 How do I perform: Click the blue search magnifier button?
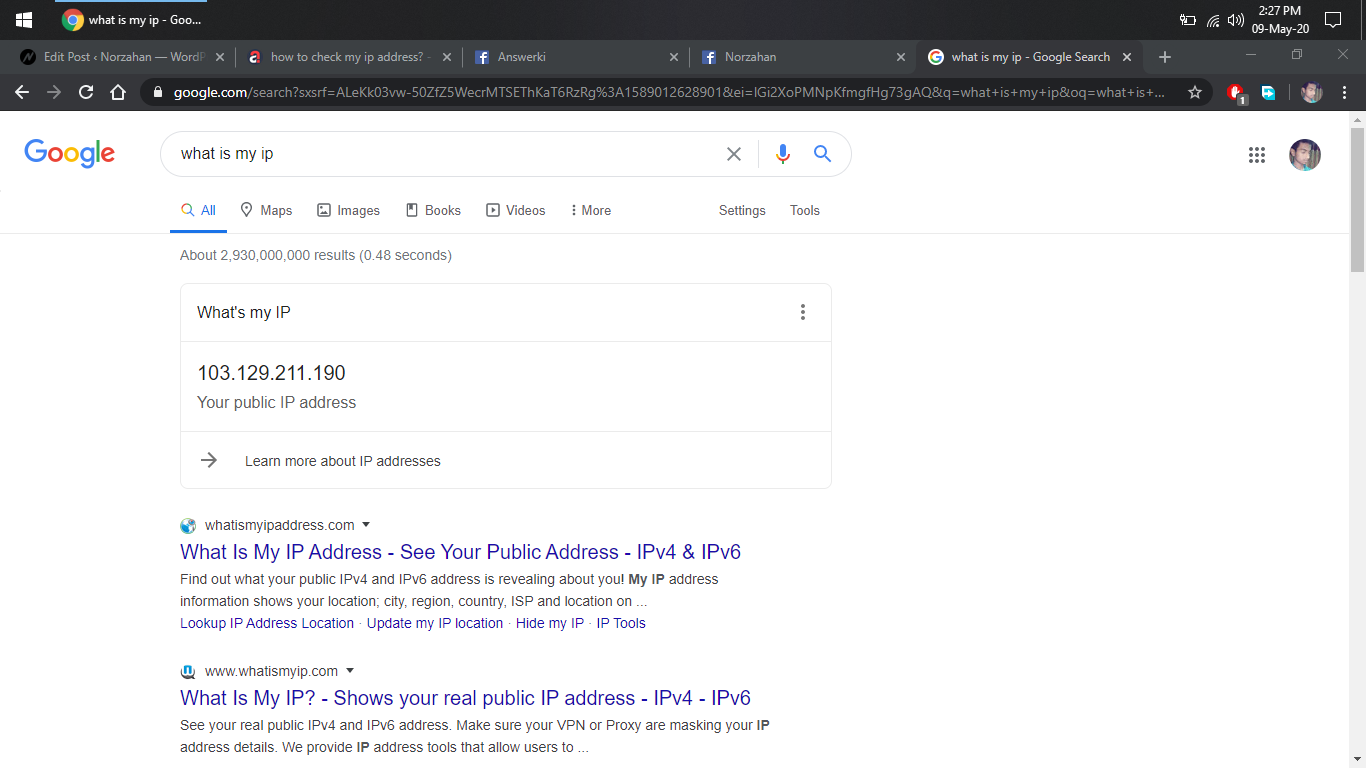822,154
